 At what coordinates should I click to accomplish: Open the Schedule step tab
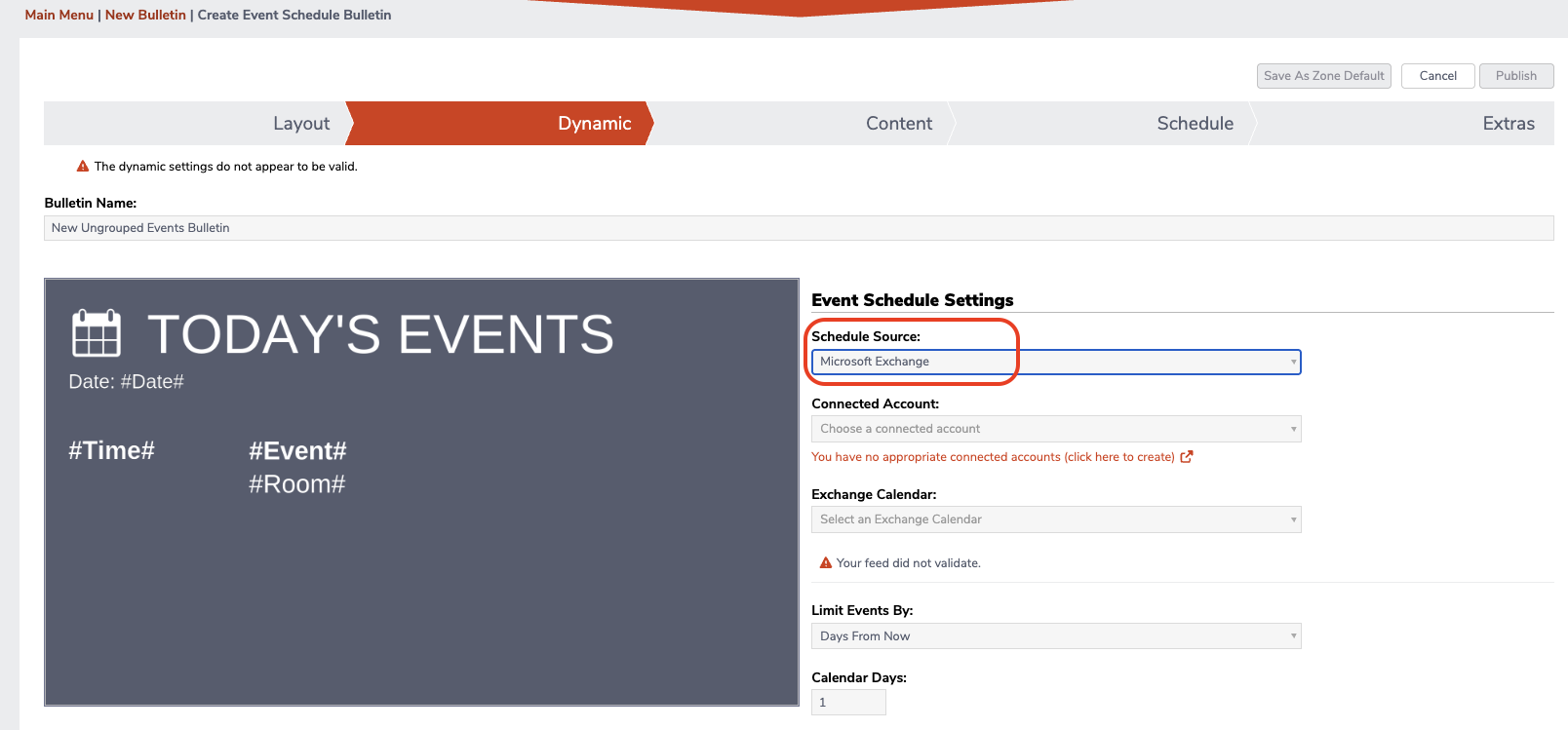tap(1102, 124)
